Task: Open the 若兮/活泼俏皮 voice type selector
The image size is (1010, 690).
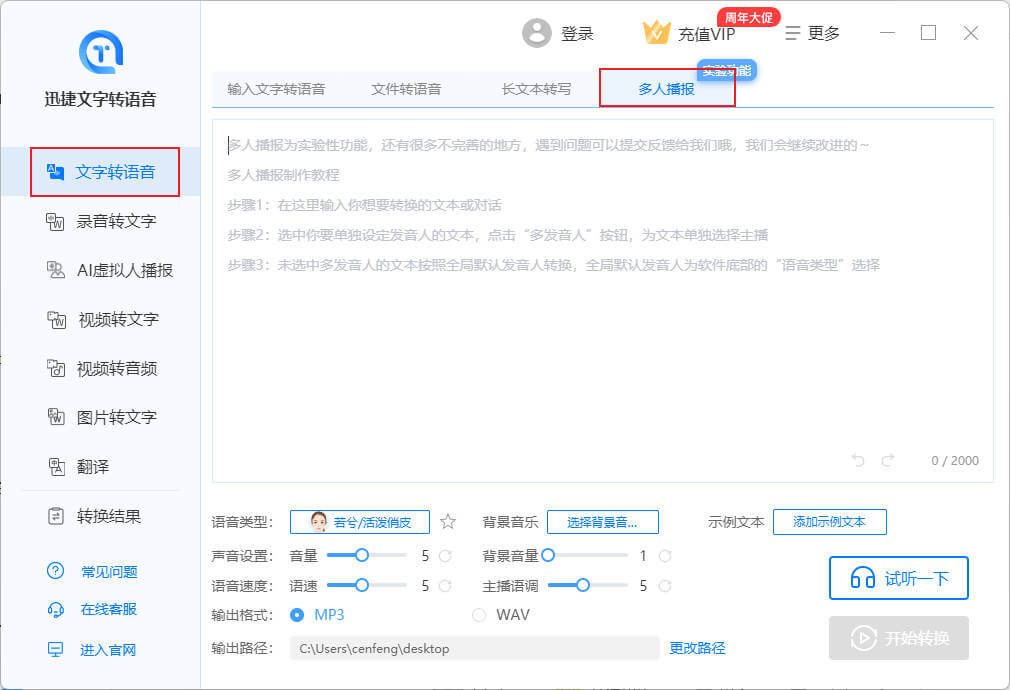Action: click(x=360, y=522)
